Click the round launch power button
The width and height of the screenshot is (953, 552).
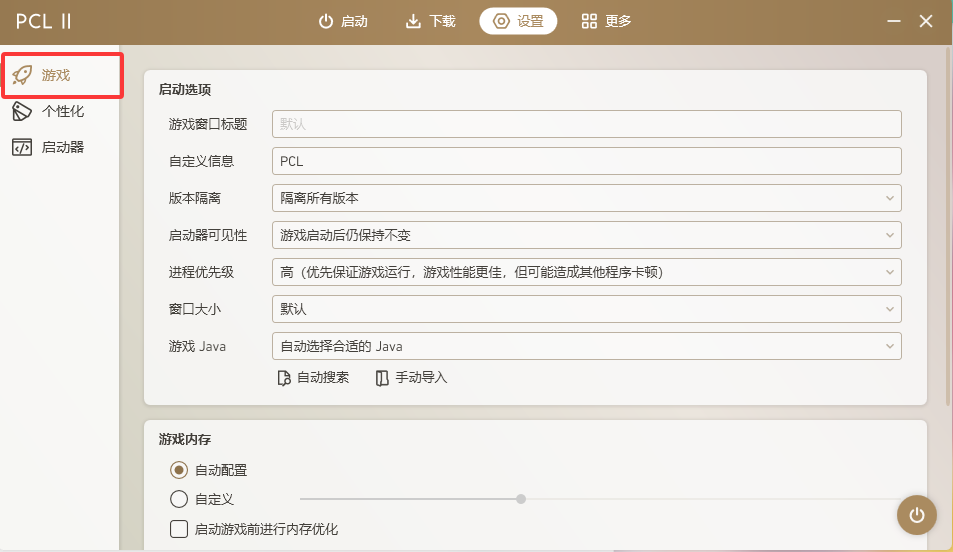pyautogui.click(x=917, y=515)
